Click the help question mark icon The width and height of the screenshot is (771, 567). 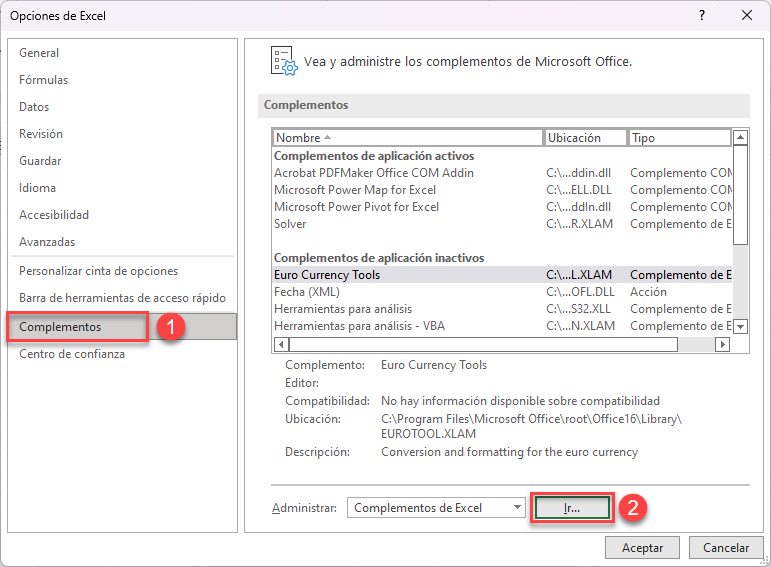pyautogui.click(x=702, y=15)
